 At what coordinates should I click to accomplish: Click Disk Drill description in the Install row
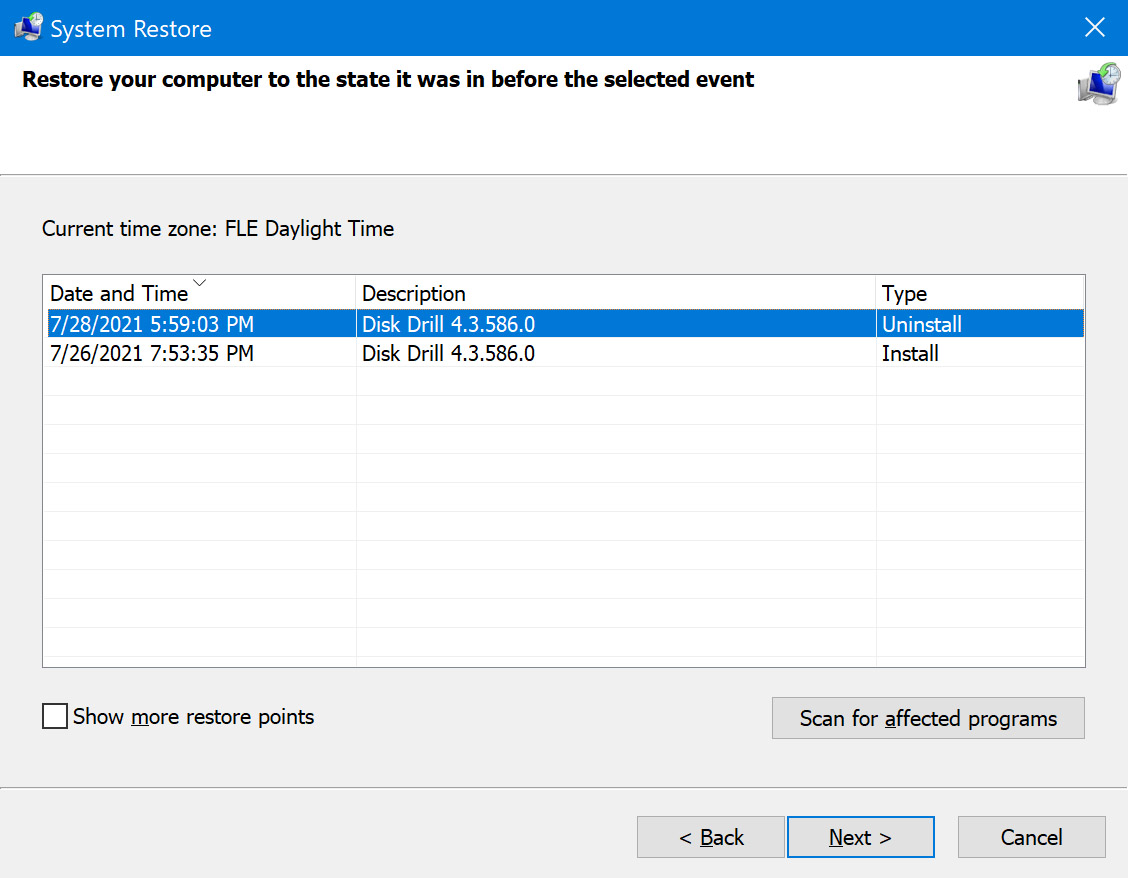pyautogui.click(x=448, y=353)
